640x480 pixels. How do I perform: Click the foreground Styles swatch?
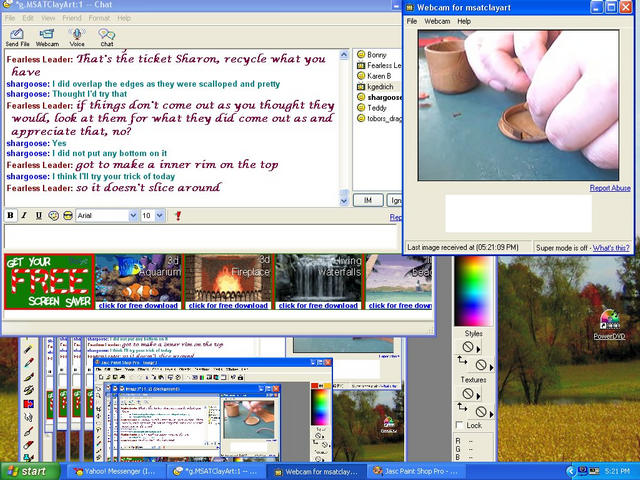pos(468,347)
